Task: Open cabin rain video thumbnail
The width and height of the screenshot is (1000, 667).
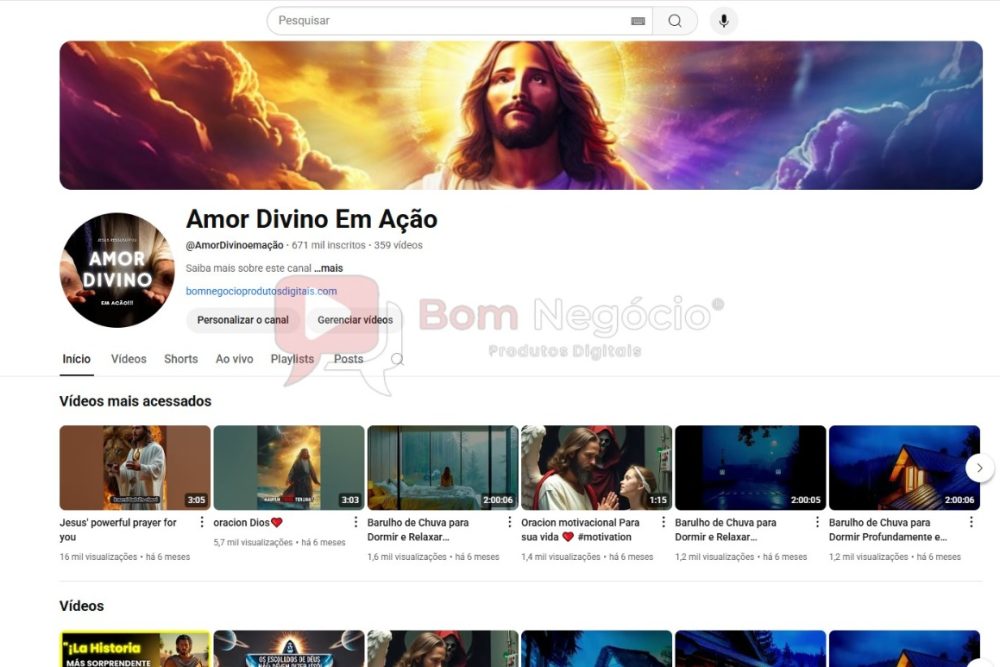Action: coord(904,467)
